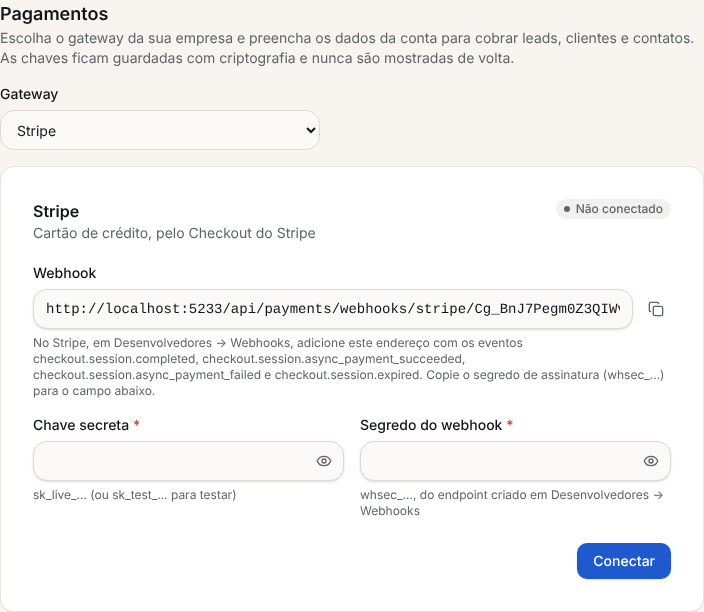Click 'As chaves ficam guardadas com criptografia' text
Viewport: 704px width, 612px height.
(257, 58)
